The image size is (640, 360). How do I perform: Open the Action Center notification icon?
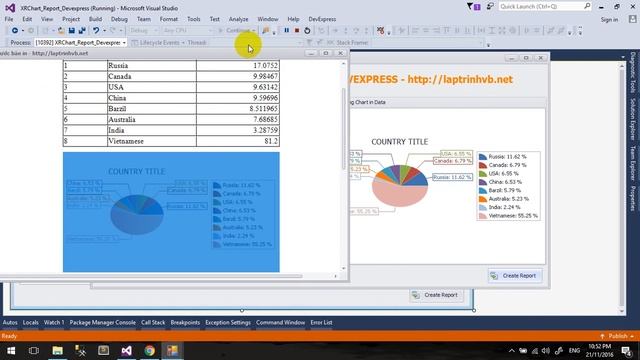coord(627,351)
